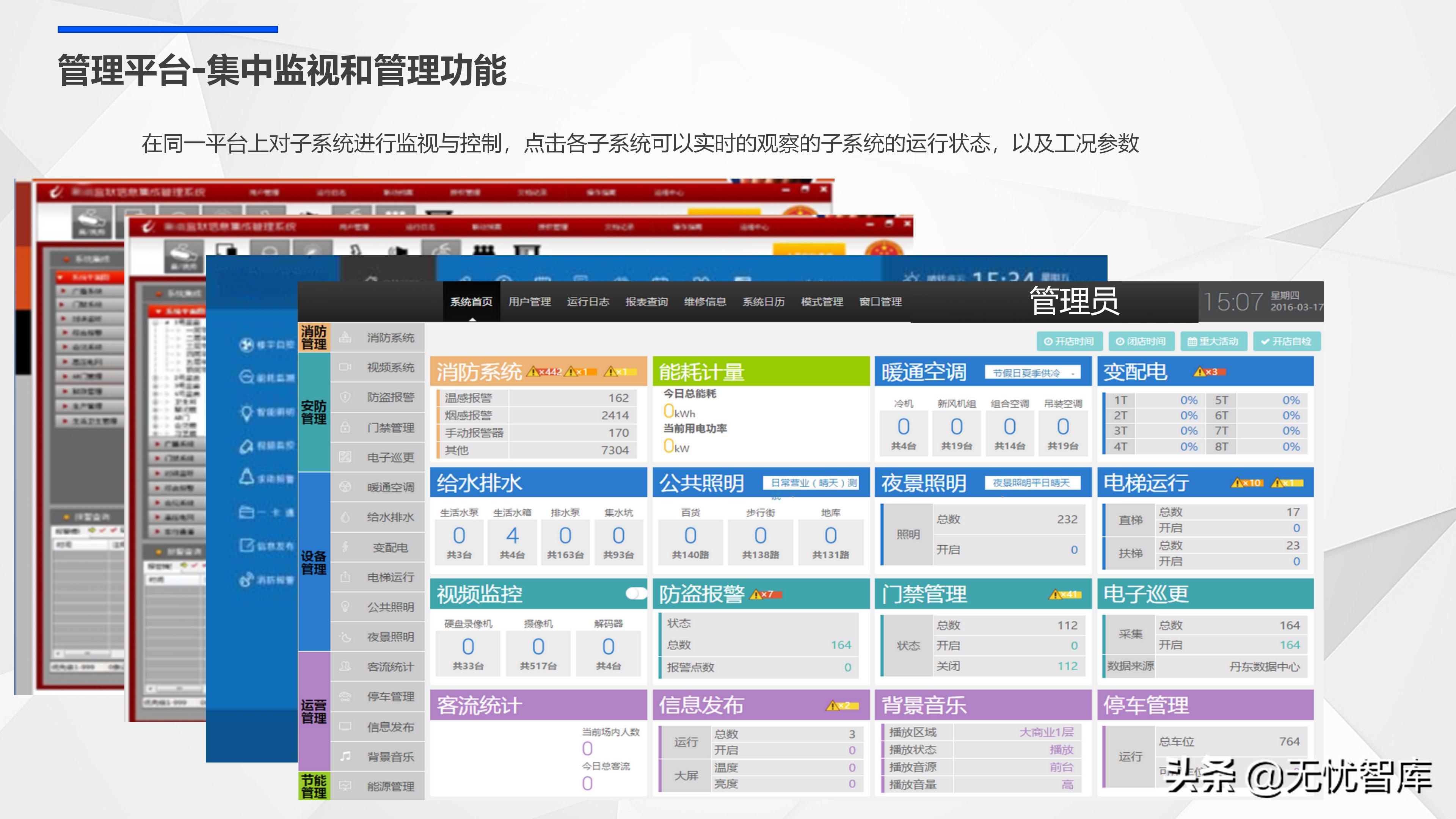Viewport: 1456px width, 819px height.
Task: Toggle the switch in 视频监控 panel header
Action: [x=636, y=593]
